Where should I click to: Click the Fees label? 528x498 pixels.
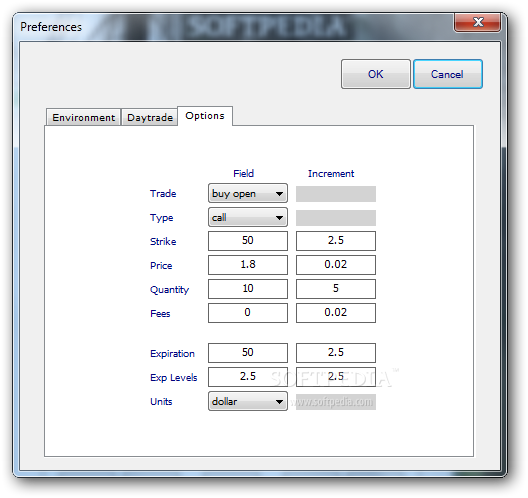160,314
